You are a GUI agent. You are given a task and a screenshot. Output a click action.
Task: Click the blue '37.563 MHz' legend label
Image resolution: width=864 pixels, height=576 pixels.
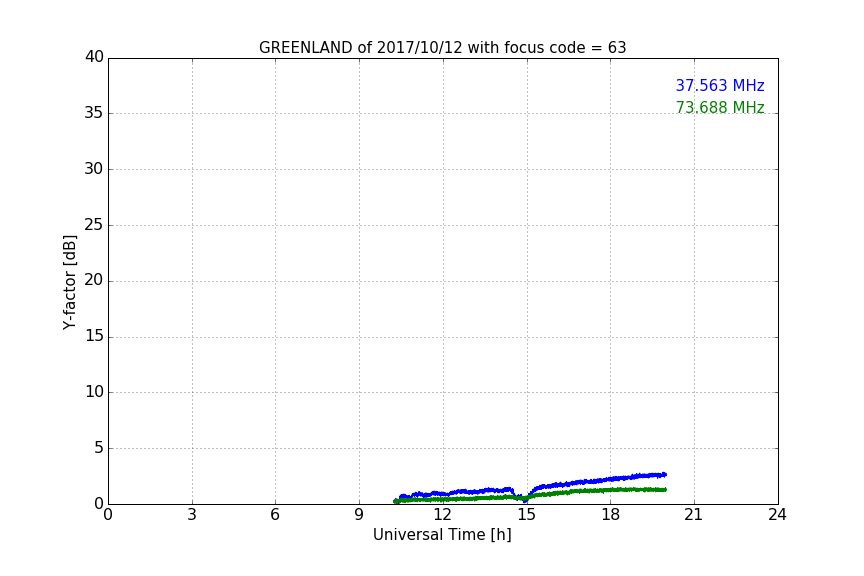pyautogui.click(x=720, y=85)
